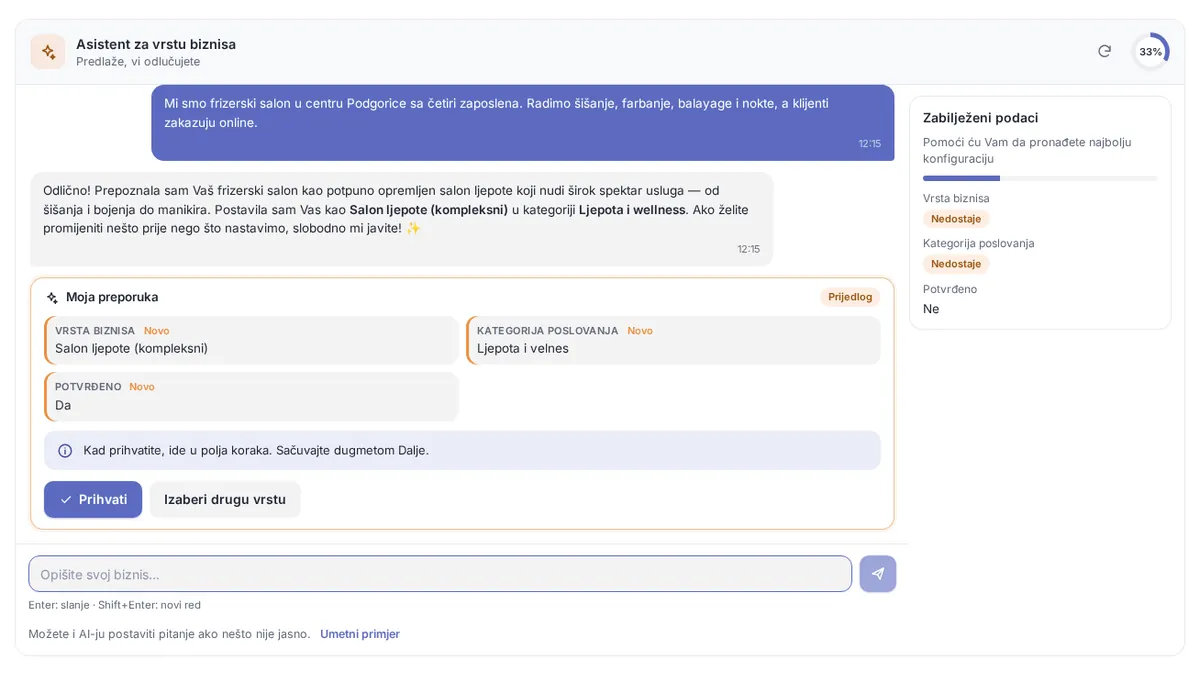The image size is (1200, 675).
Task: Choose Izaberi drugu vrstu
Action: [x=225, y=500]
